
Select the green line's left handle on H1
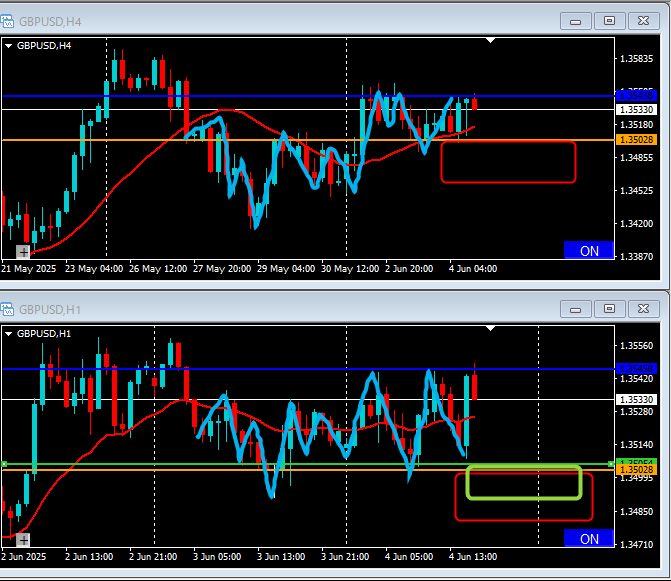pos(4,464)
